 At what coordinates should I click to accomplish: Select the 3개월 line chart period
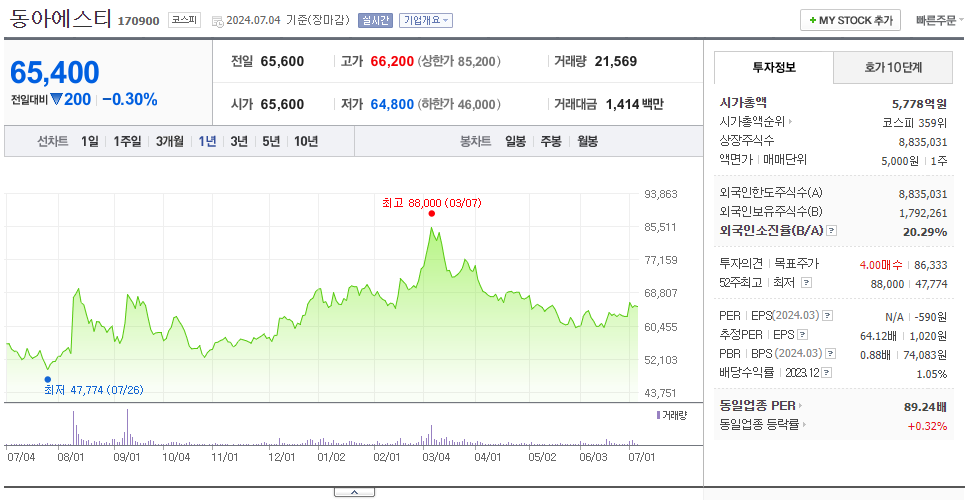(x=170, y=141)
